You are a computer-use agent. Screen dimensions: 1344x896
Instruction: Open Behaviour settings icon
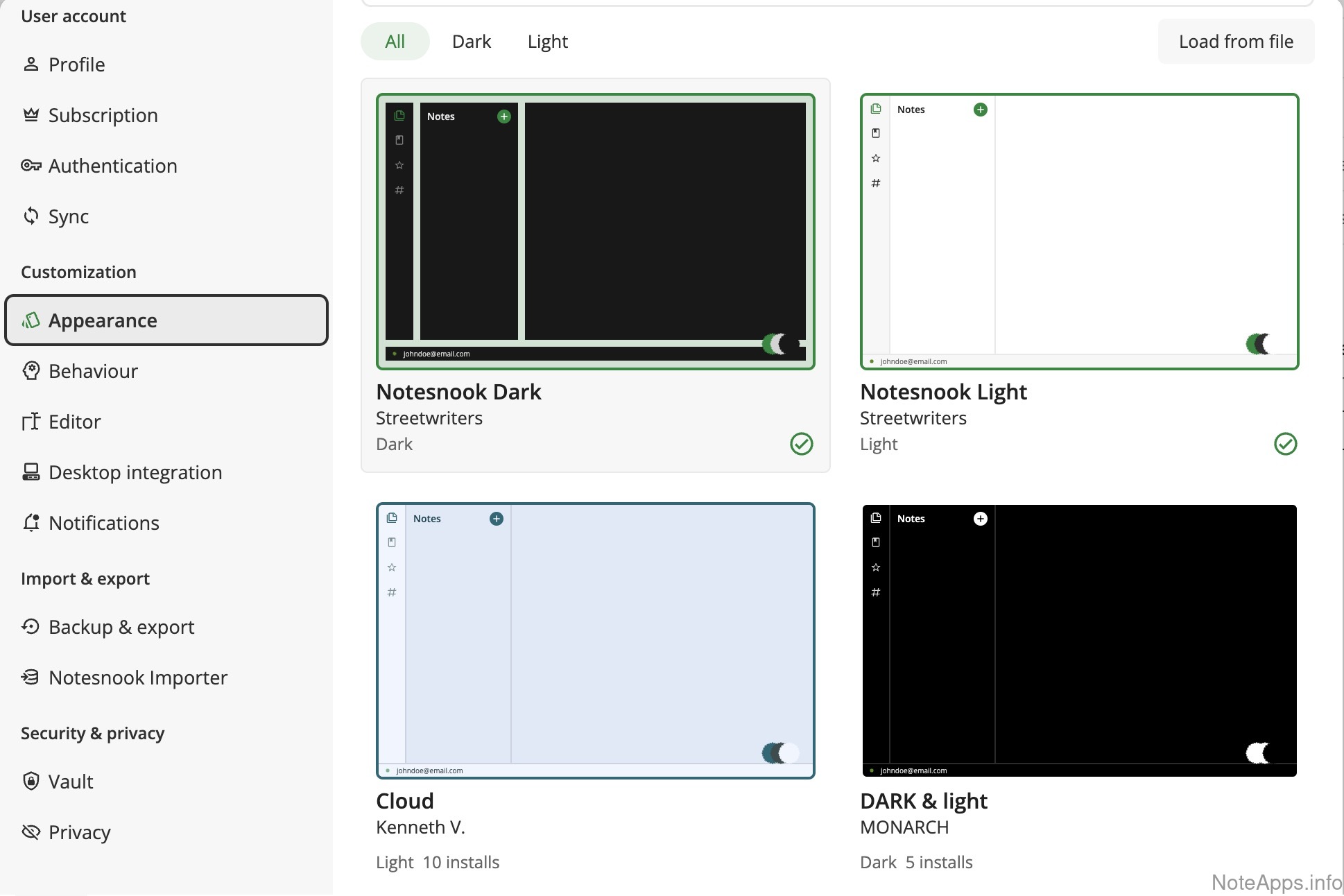31,371
